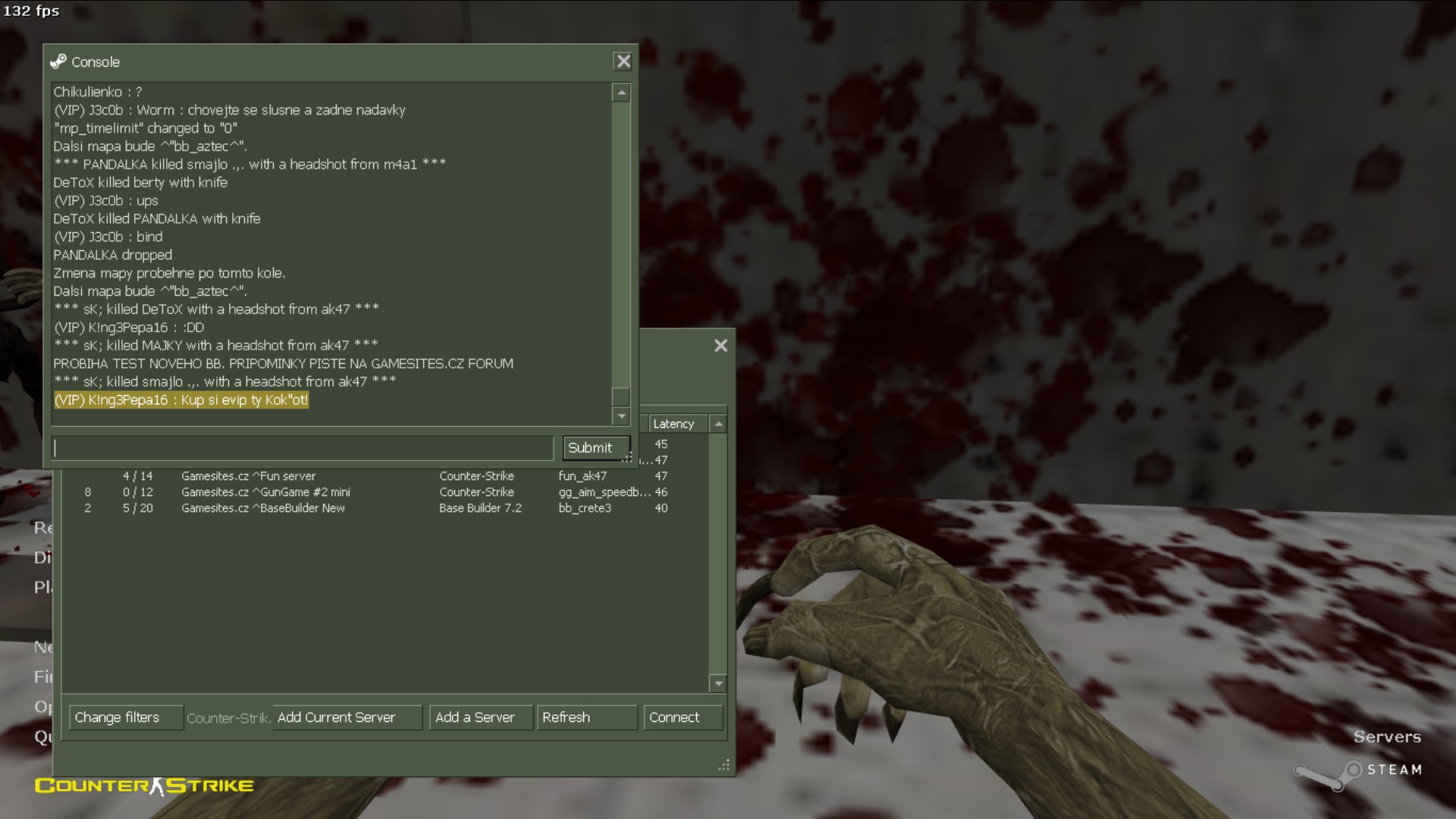Click the server list scroll-down arrow
Image resolution: width=1456 pixels, height=819 pixels.
(x=718, y=683)
